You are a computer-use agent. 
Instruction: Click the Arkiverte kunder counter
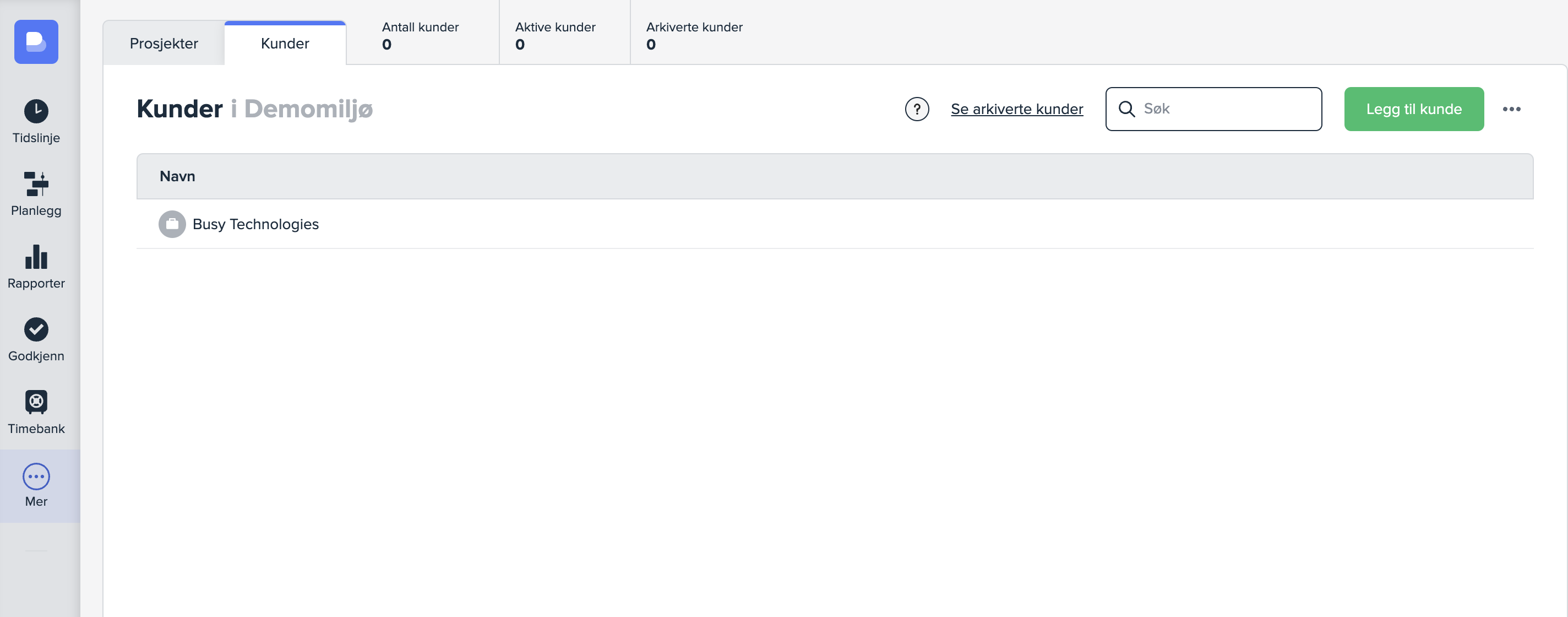point(694,35)
